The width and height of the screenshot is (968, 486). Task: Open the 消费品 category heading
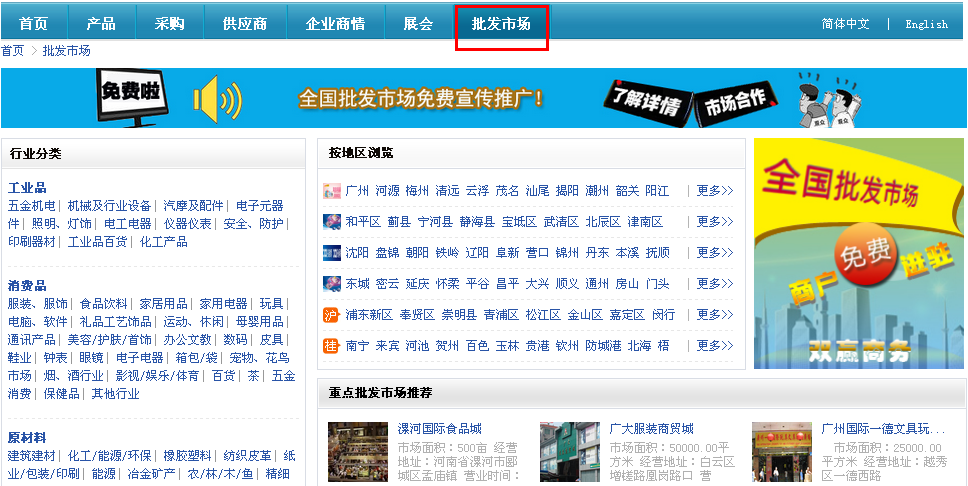27,285
